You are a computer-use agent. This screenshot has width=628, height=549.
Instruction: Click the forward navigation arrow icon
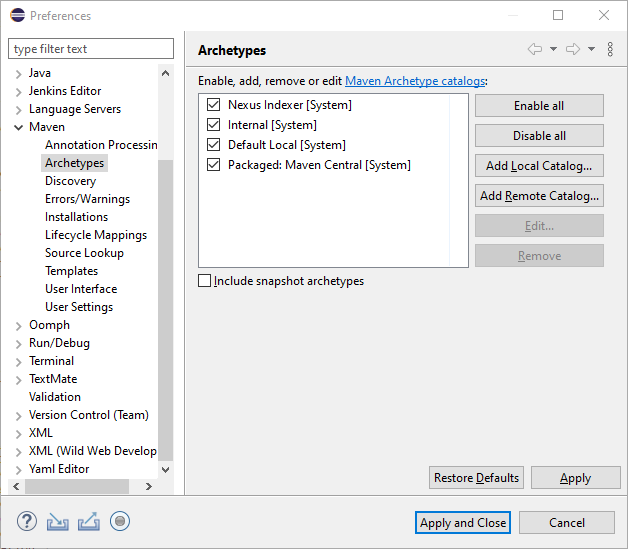pos(572,49)
